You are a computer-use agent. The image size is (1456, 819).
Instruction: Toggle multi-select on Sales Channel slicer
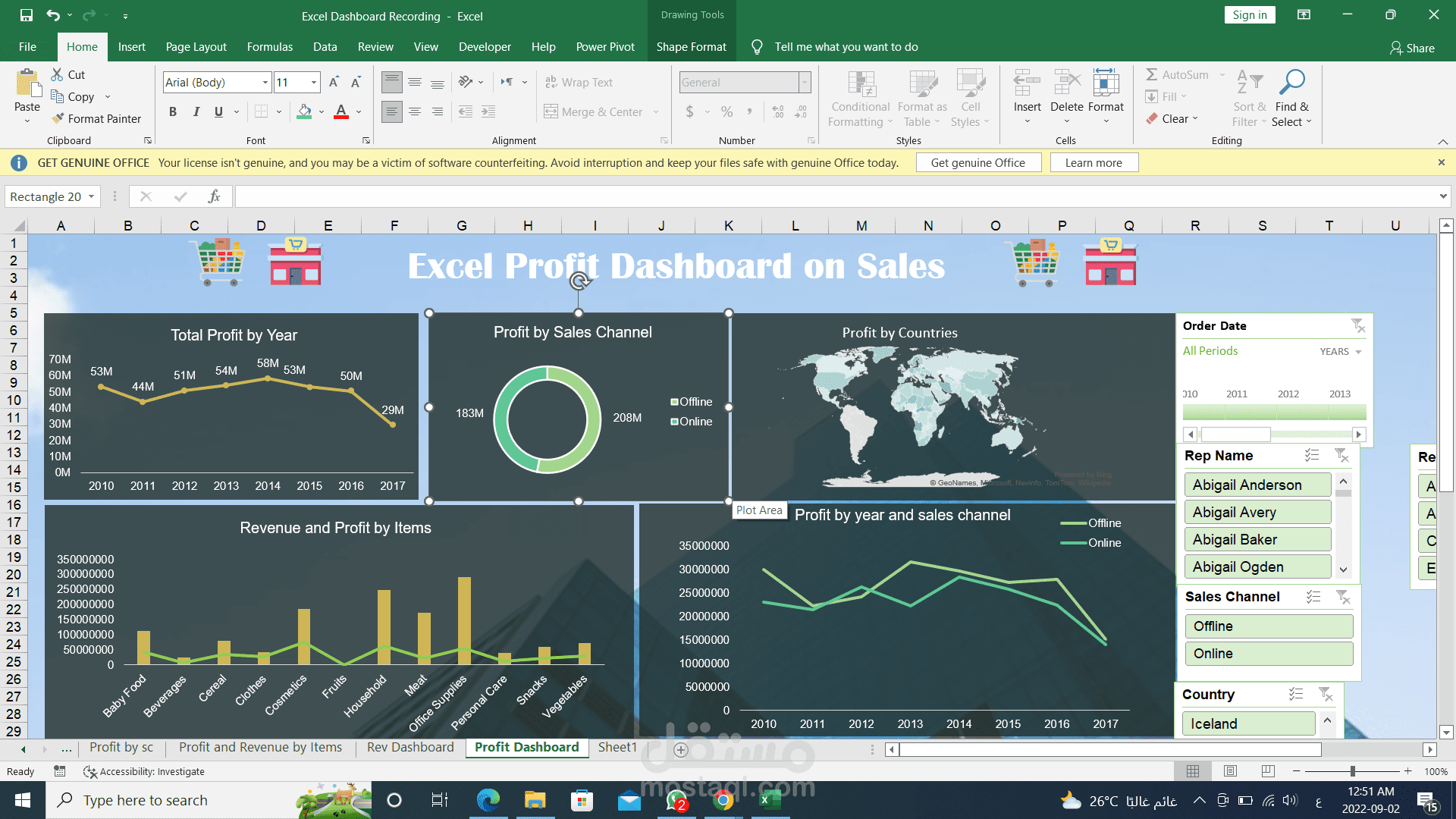pyautogui.click(x=1313, y=597)
